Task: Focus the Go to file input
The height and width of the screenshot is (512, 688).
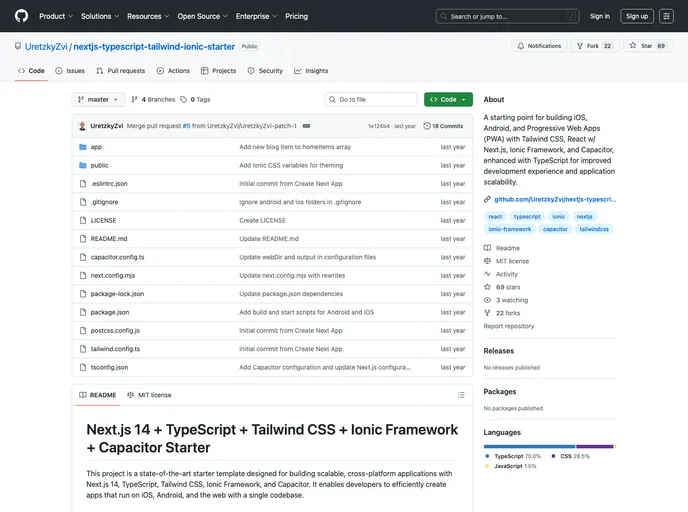Action: (x=371, y=100)
